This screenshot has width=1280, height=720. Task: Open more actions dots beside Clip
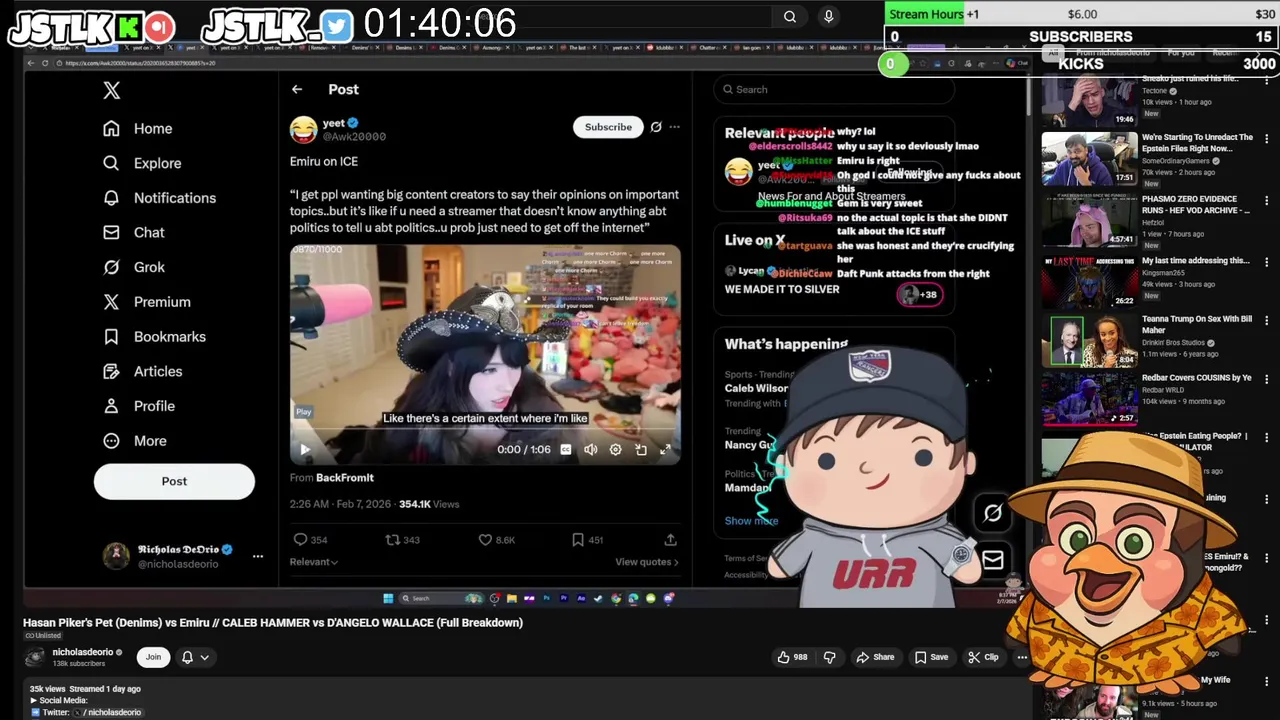point(1022,657)
